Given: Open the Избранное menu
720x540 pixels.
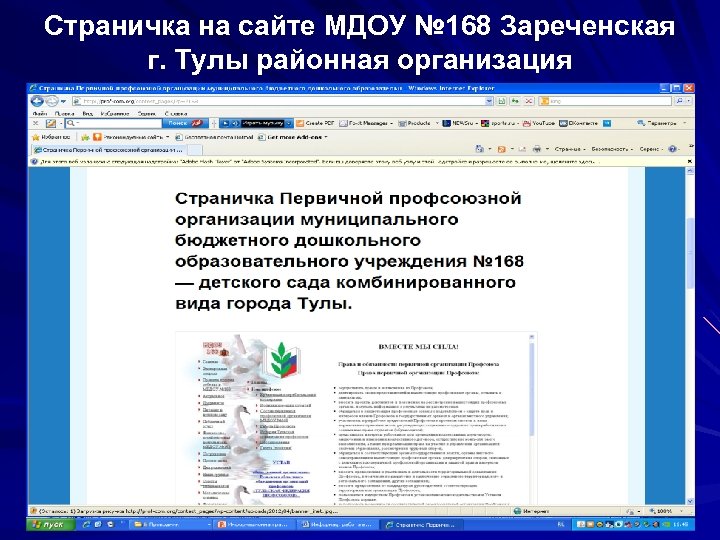Looking at the screenshot, I should click(115, 113).
